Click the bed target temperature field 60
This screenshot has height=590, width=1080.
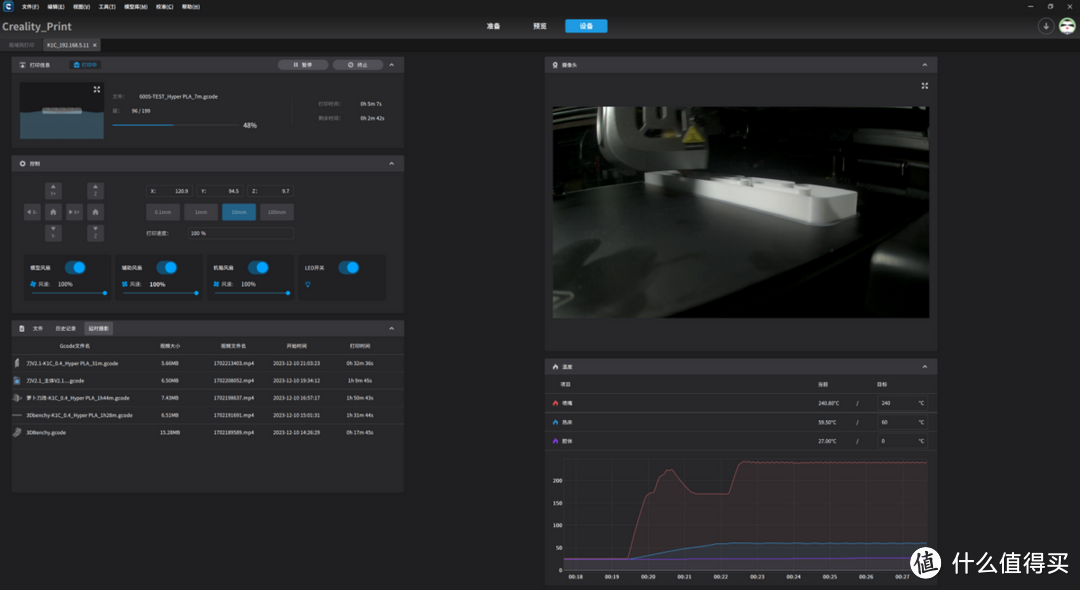(903, 422)
